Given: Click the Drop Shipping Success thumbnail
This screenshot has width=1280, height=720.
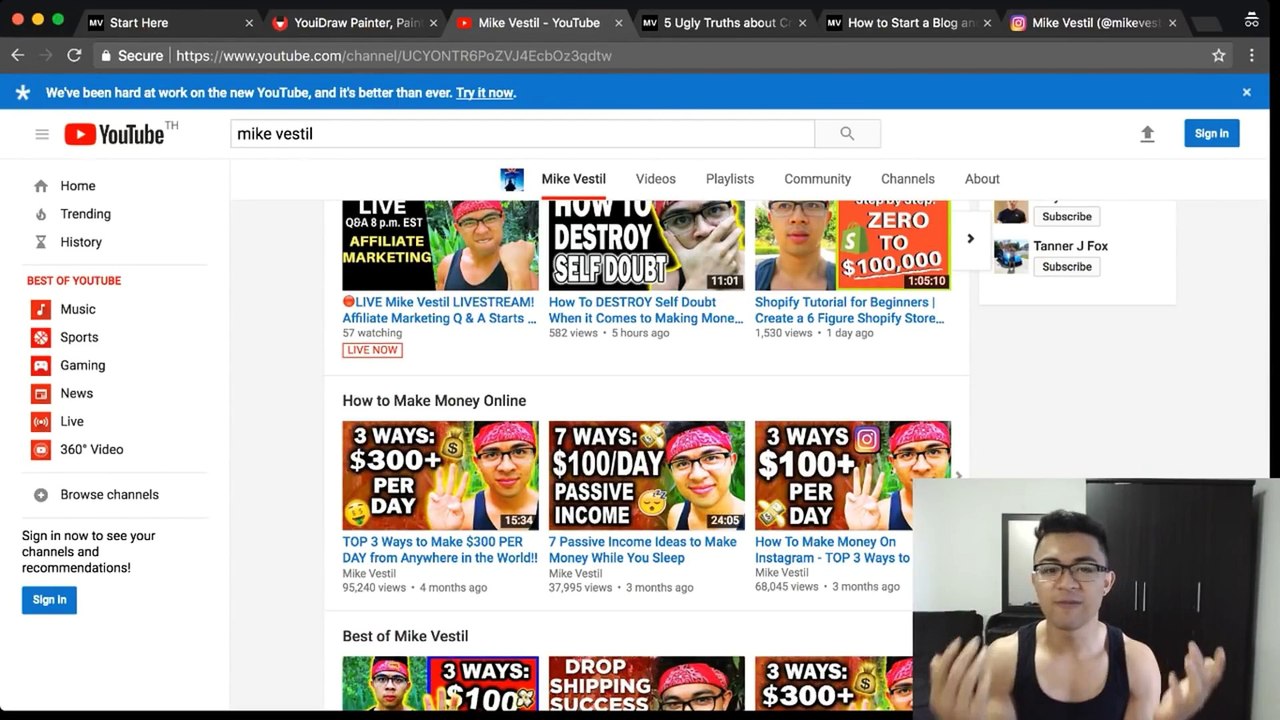Looking at the screenshot, I should coord(646,683).
